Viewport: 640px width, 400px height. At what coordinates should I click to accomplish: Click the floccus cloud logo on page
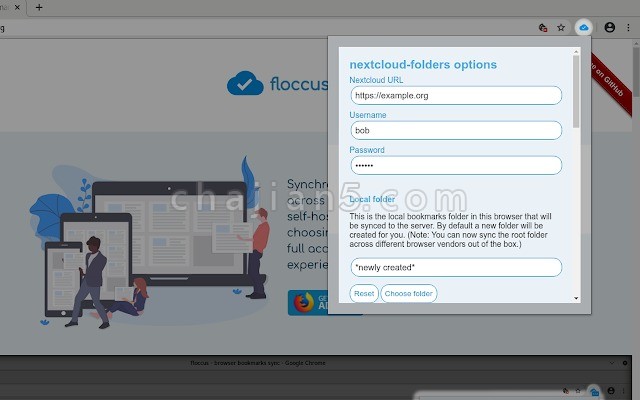pos(245,83)
